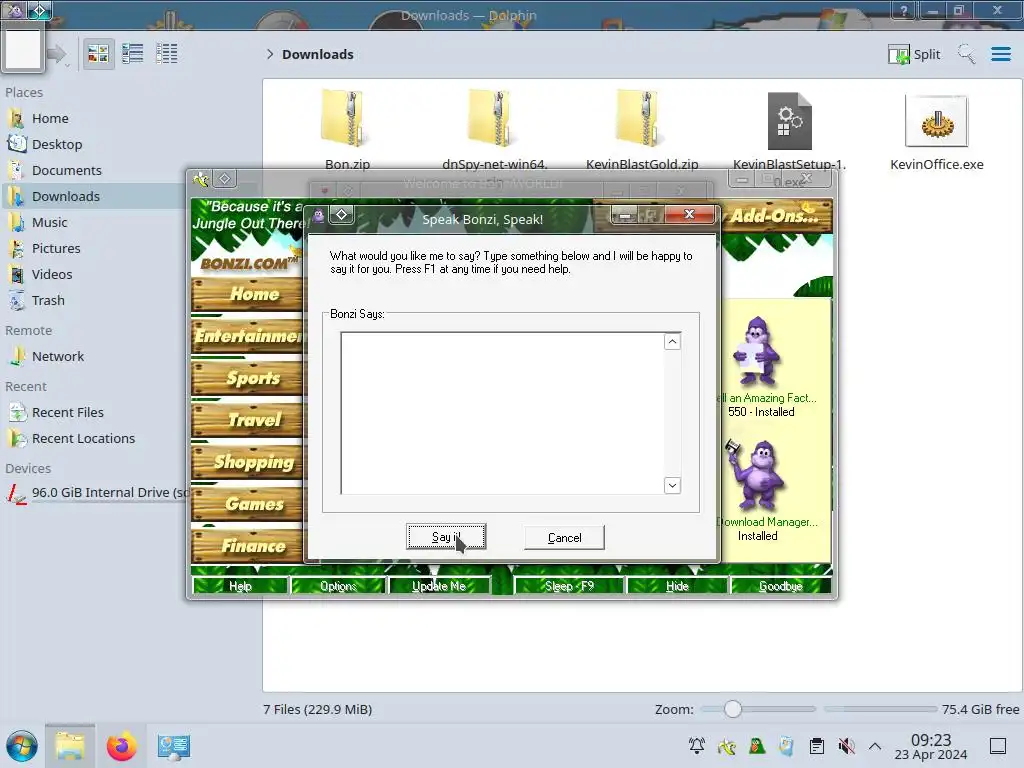Expand hidden system tray icons
Screen dimensions: 1024x768
(875, 746)
